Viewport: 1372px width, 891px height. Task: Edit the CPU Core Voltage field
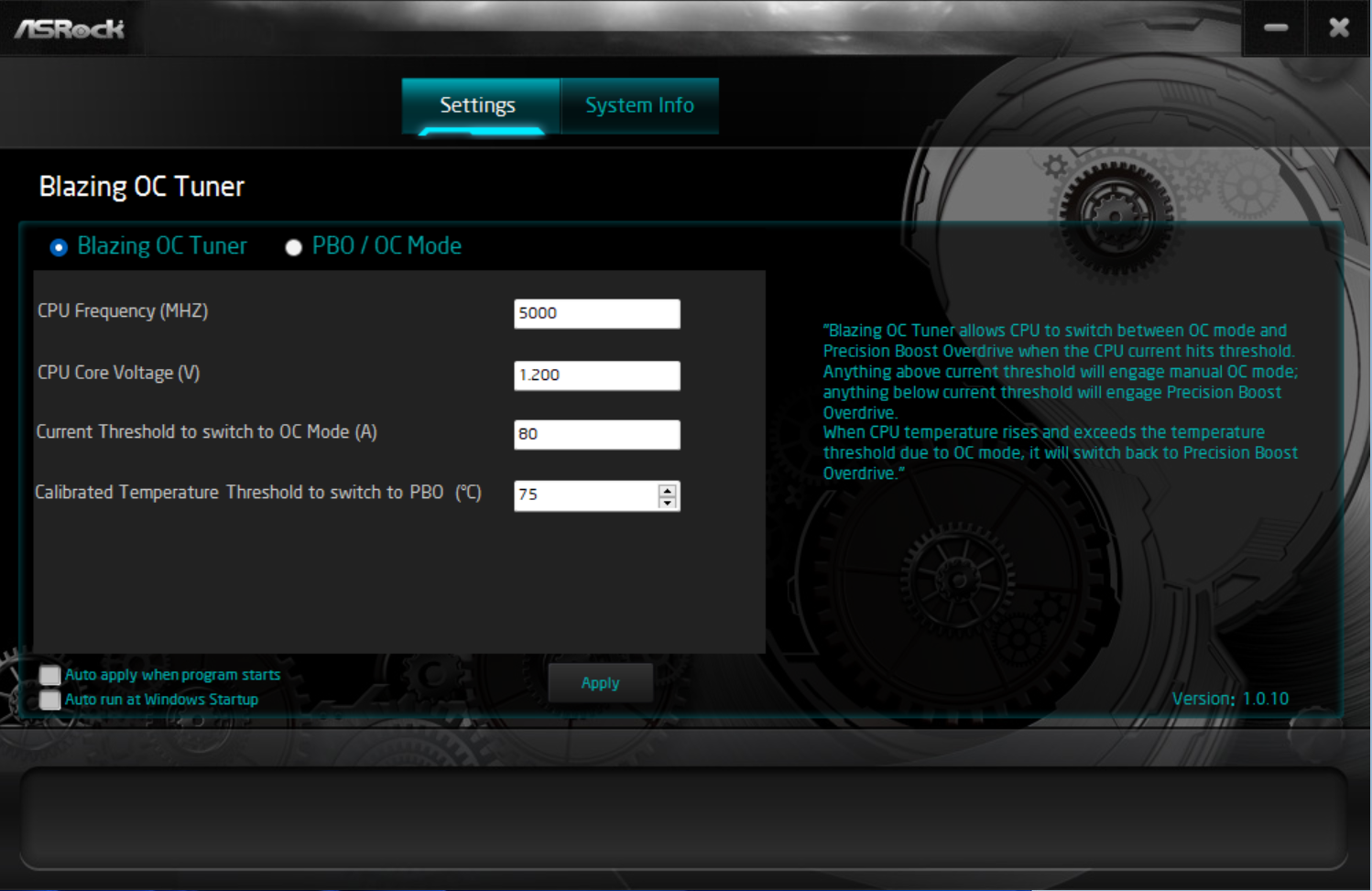[596, 375]
